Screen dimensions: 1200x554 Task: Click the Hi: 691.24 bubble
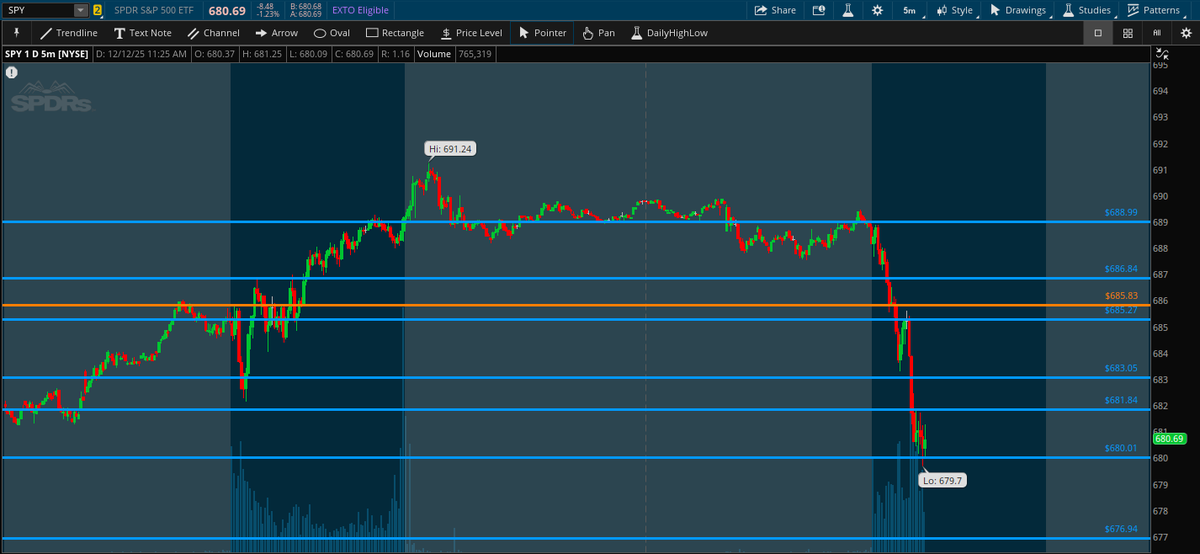[450, 149]
